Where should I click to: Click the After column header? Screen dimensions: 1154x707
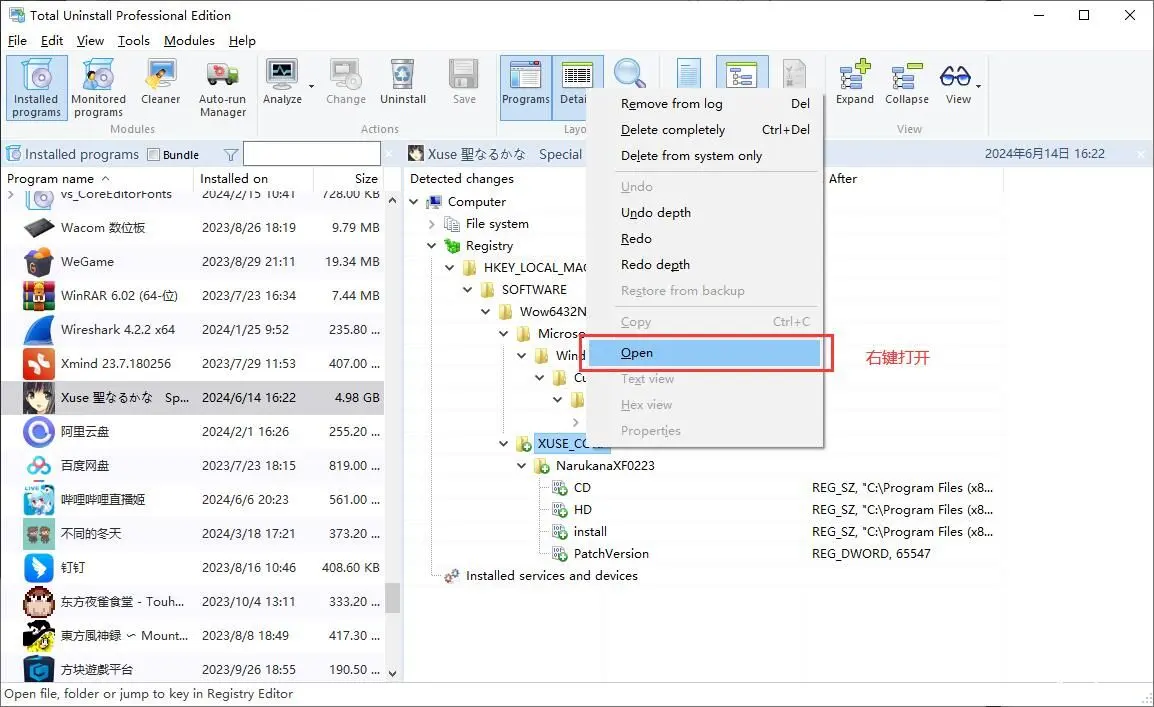point(843,179)
